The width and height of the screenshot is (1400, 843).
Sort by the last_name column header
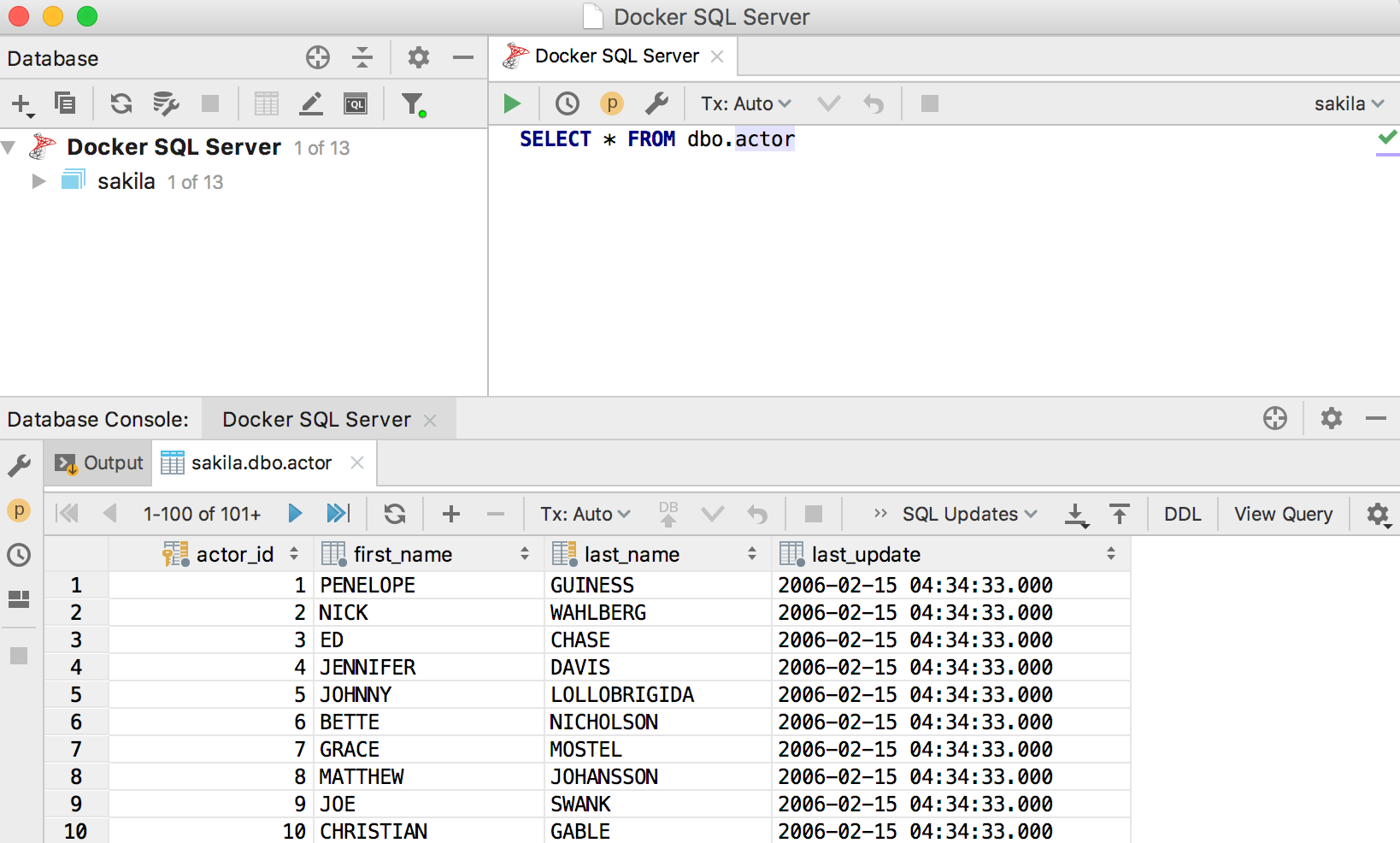[632, 555]
